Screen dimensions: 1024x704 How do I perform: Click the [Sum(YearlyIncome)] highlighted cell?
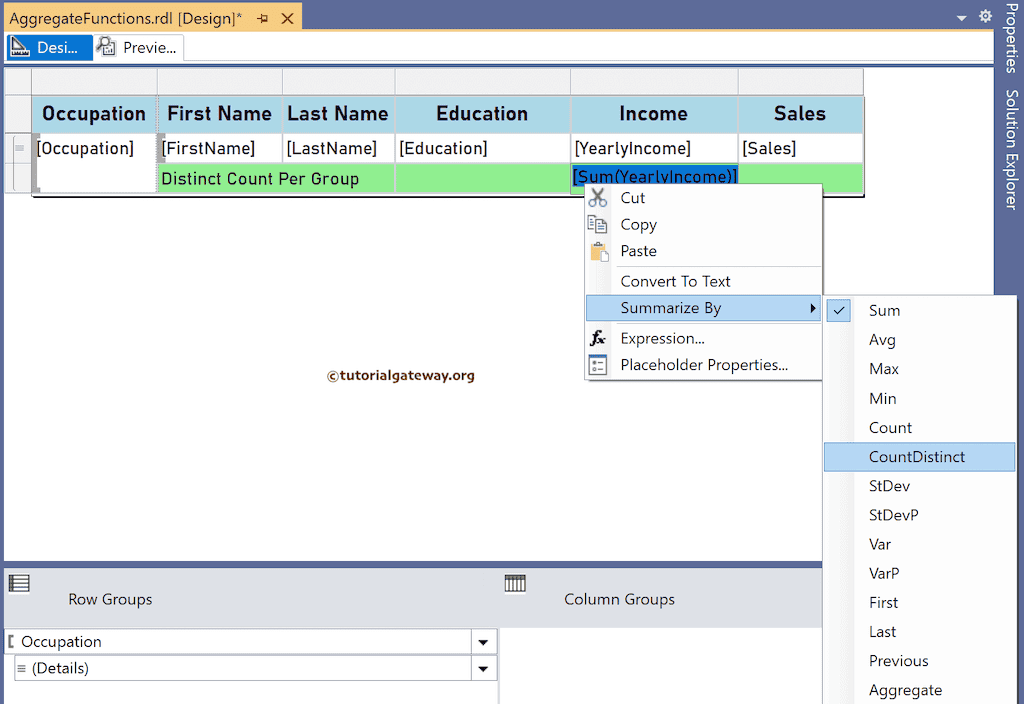[x=655, y=175]
